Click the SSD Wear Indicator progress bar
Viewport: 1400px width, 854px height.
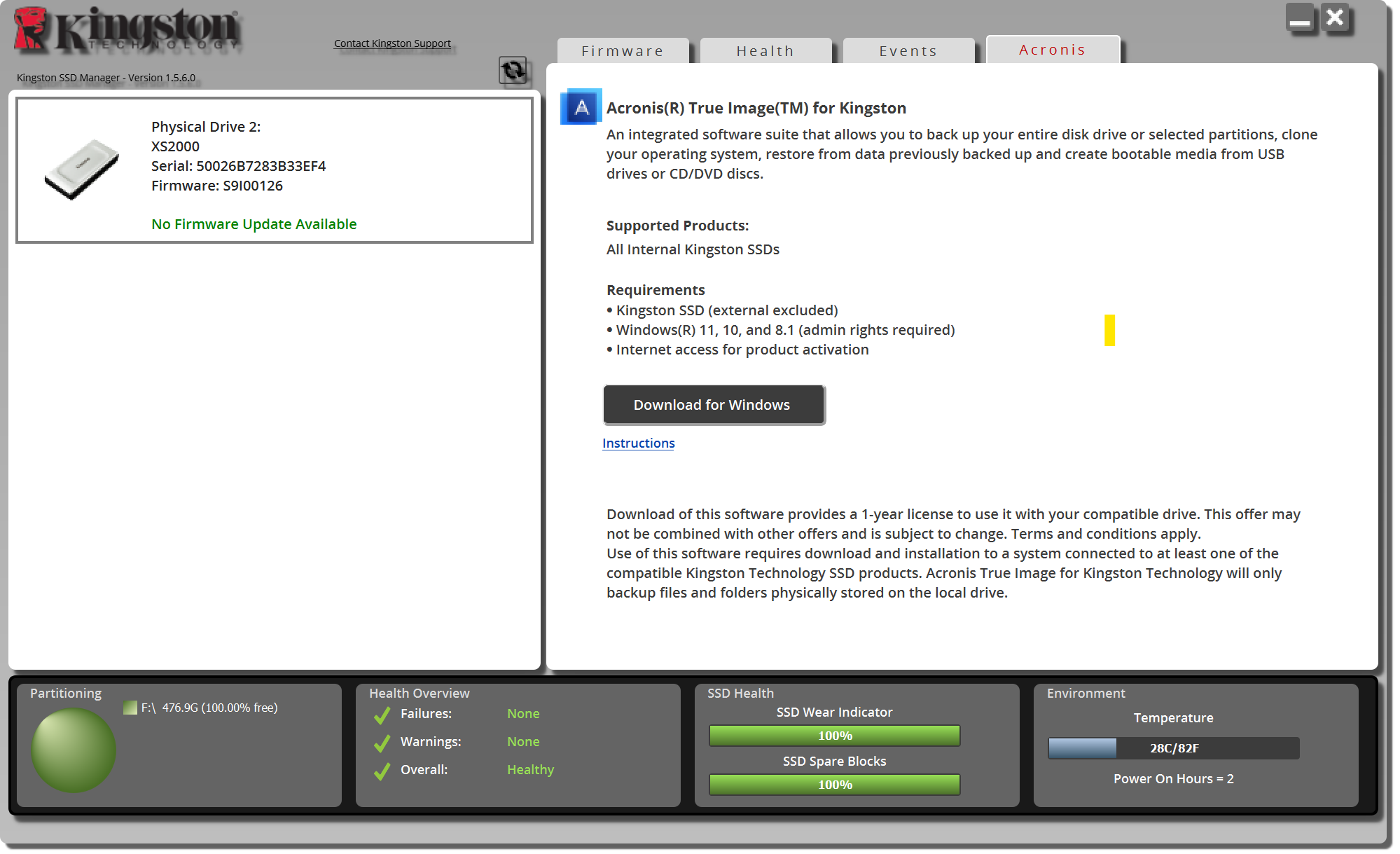coord(834,736)
